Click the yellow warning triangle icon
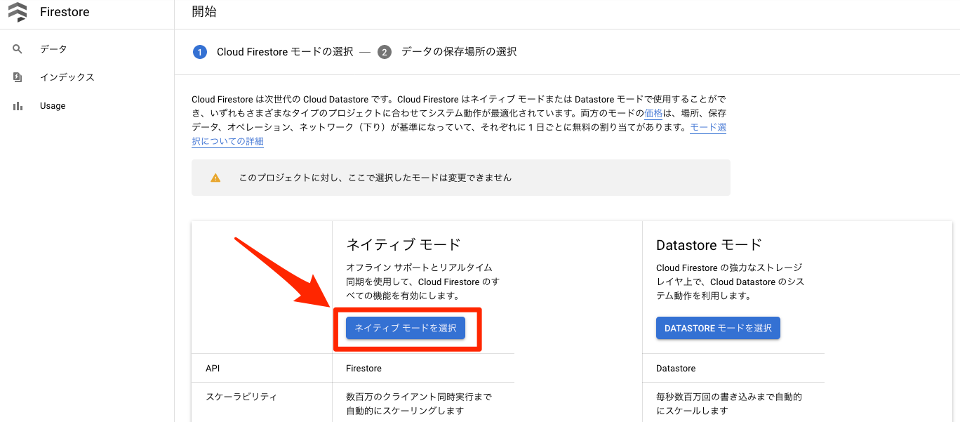The width and height of the screenshot is (960, 422). [x=215, y=178]
